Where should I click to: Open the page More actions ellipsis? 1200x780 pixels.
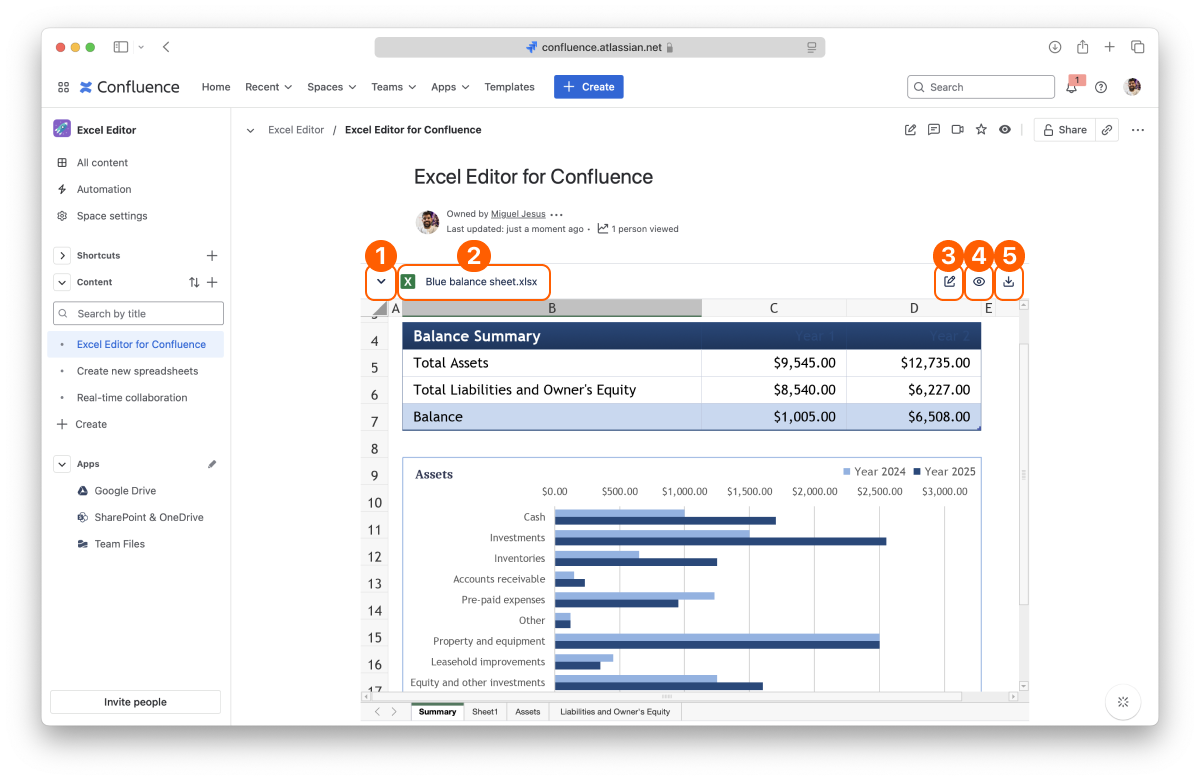coord(1138,130)
